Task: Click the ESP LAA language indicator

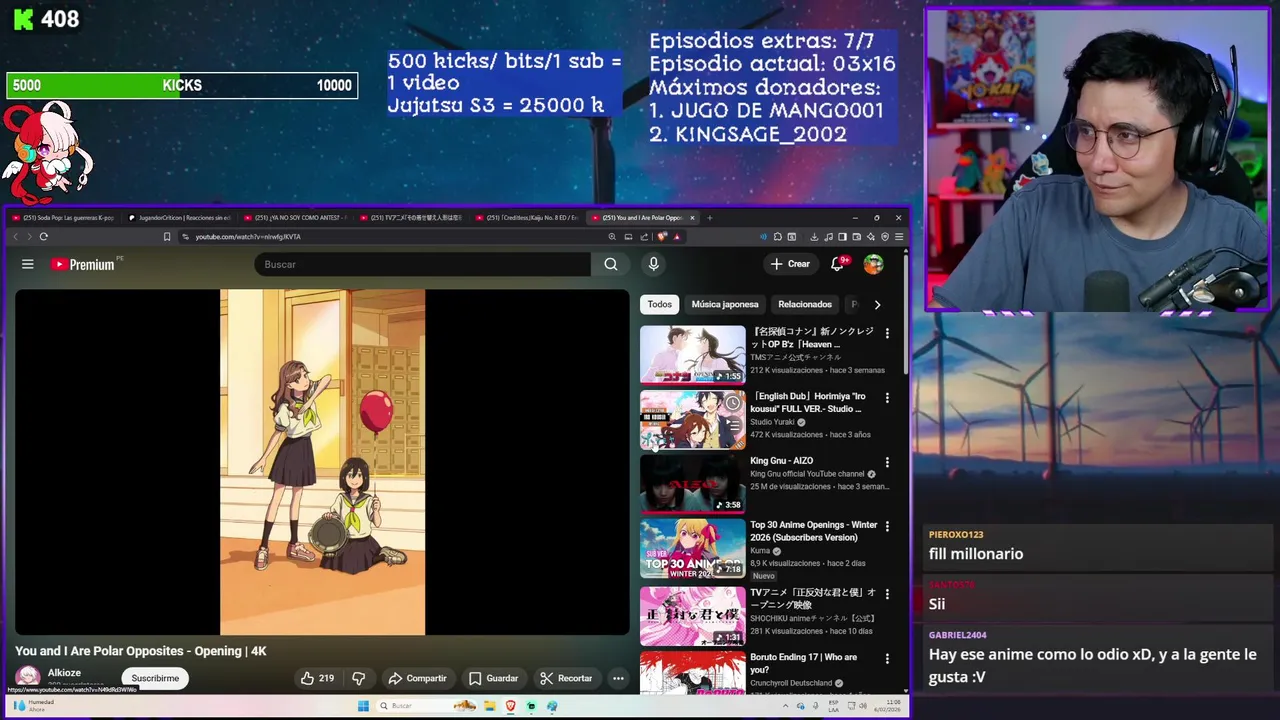Action: click(x=833, y=705)
